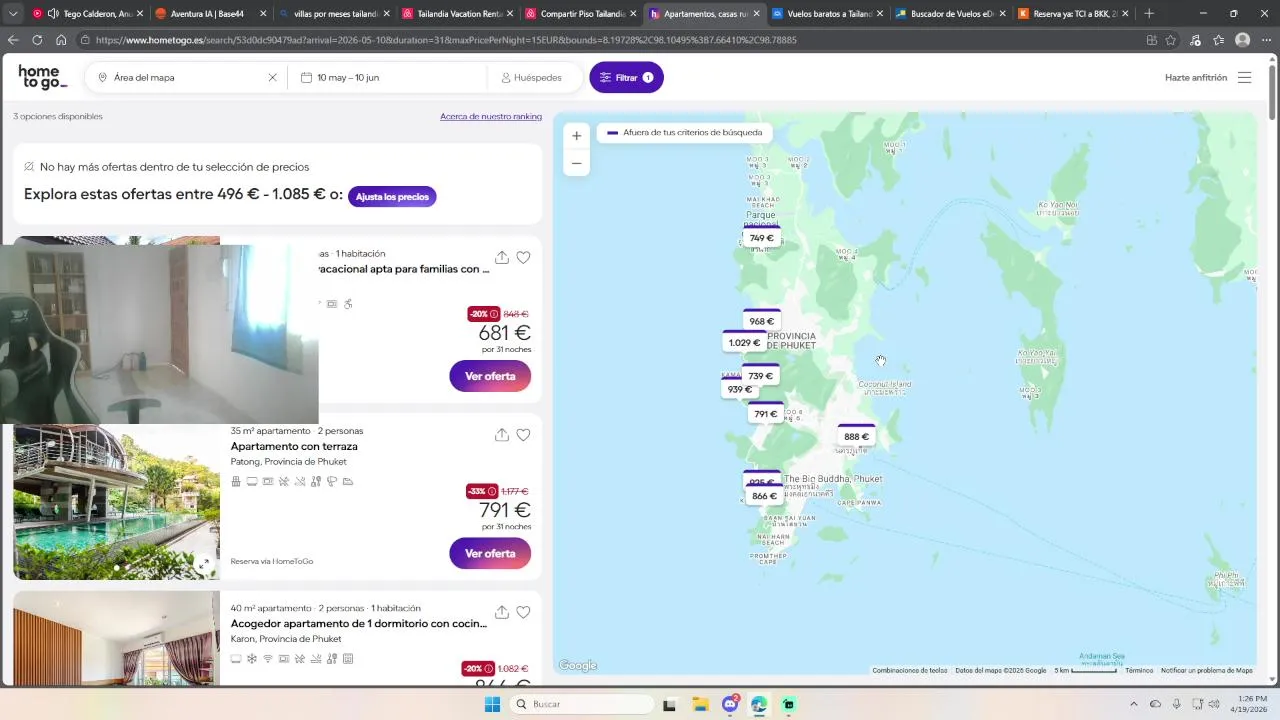The image size is (1280, 720).
Task: Reload the current page
Action: [x=37, y=40]
